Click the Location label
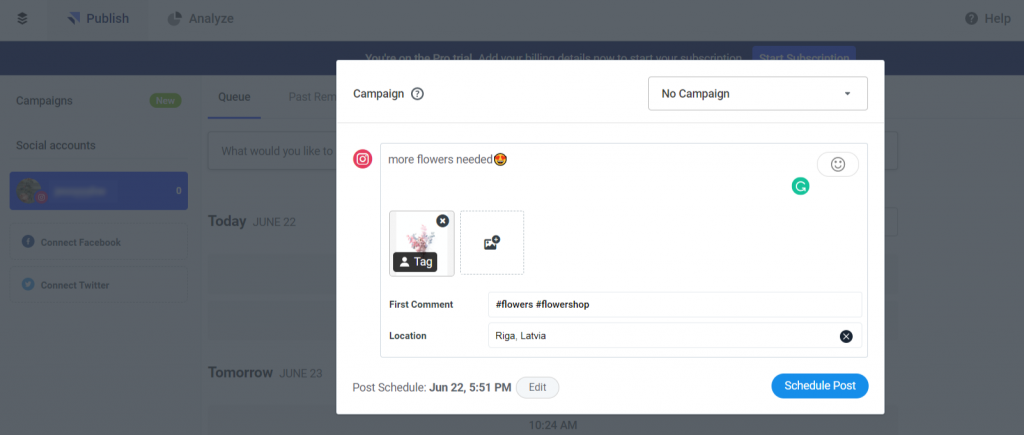This screenshot has width=1024, height=435. click(408, 336)
